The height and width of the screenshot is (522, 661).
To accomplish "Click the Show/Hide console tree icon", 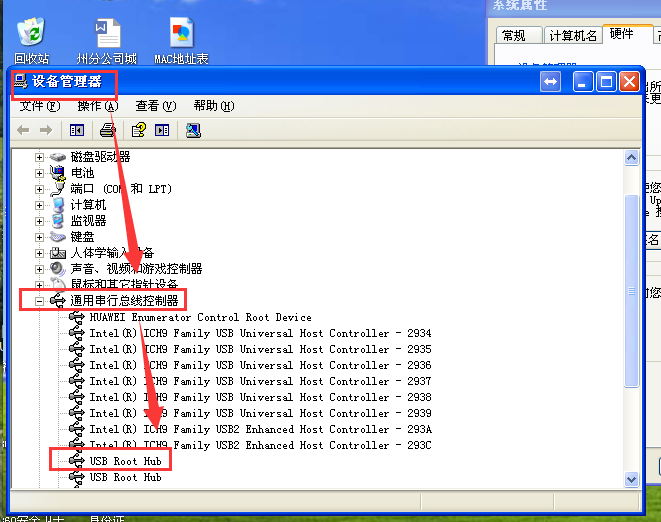I will (x=76, y=130).
